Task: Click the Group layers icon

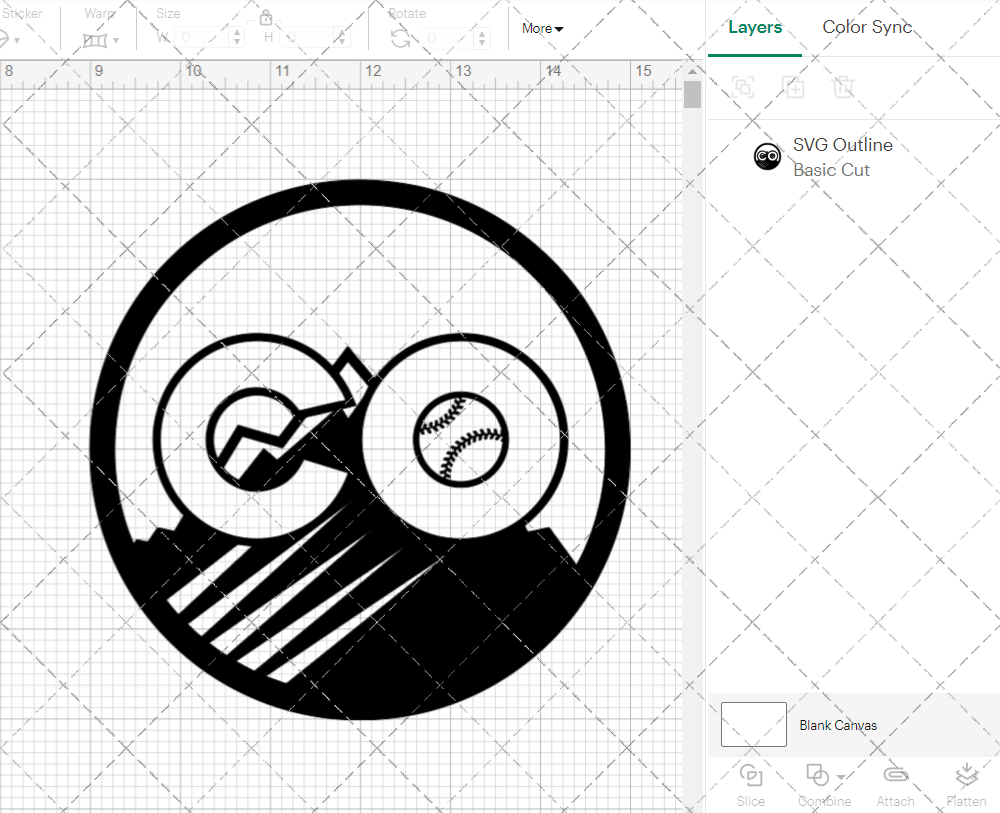Action: 743,87
